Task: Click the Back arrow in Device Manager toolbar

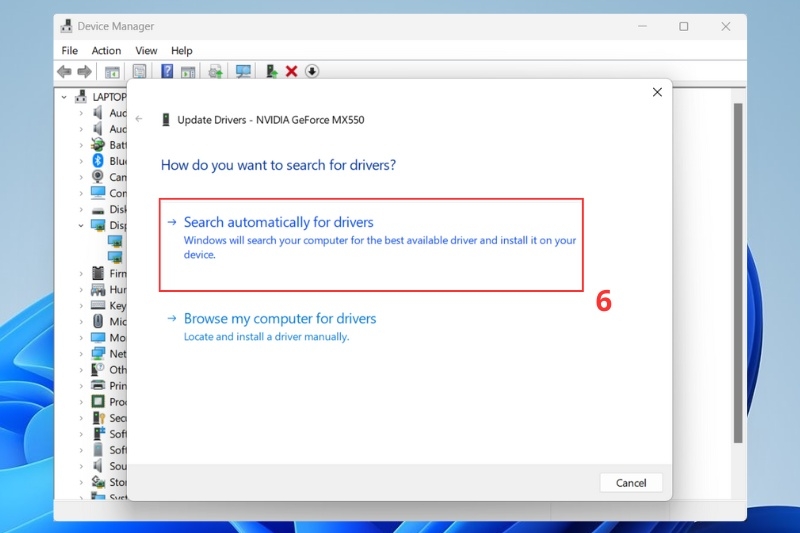Action: (64, 71)
